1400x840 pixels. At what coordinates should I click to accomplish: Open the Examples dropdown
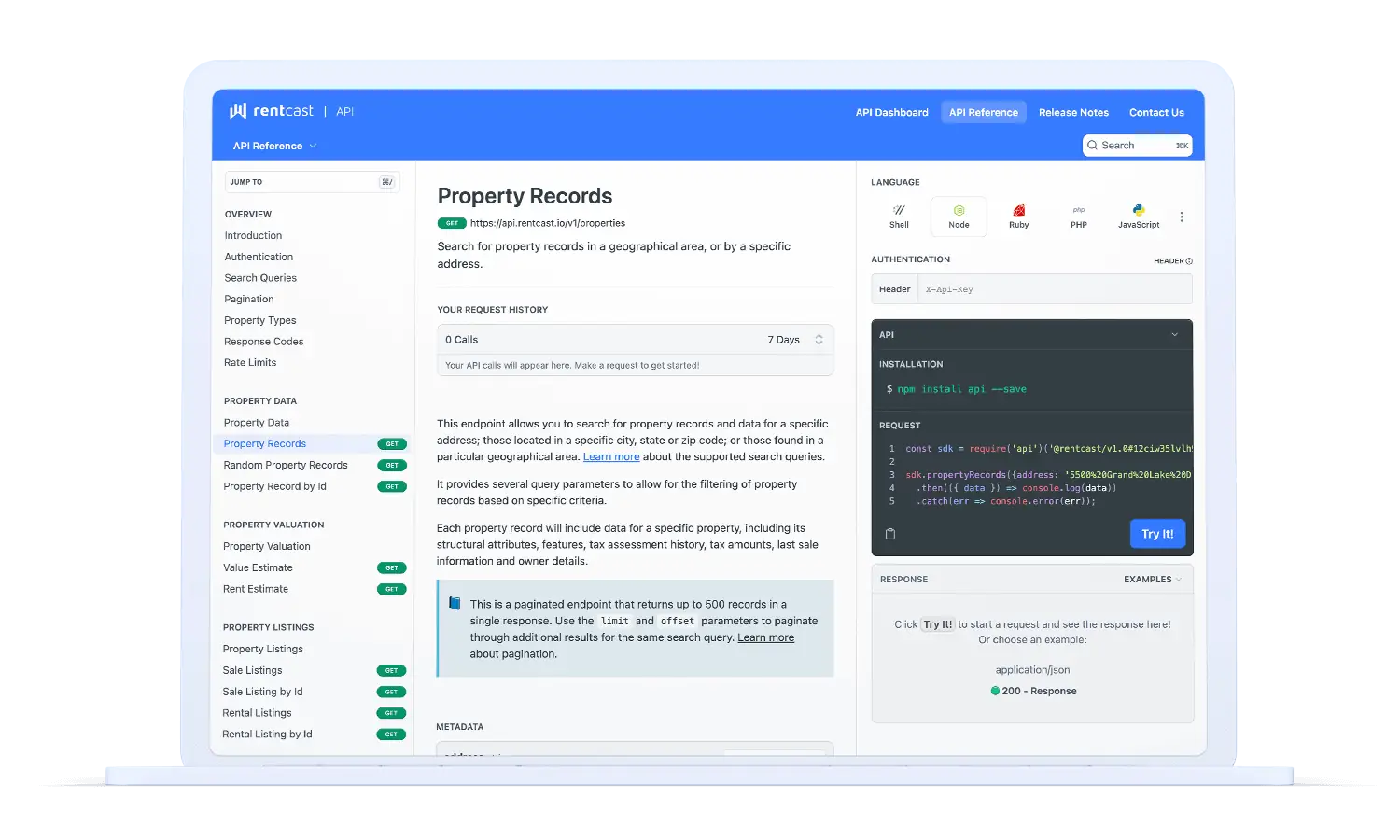(1153, 580)
